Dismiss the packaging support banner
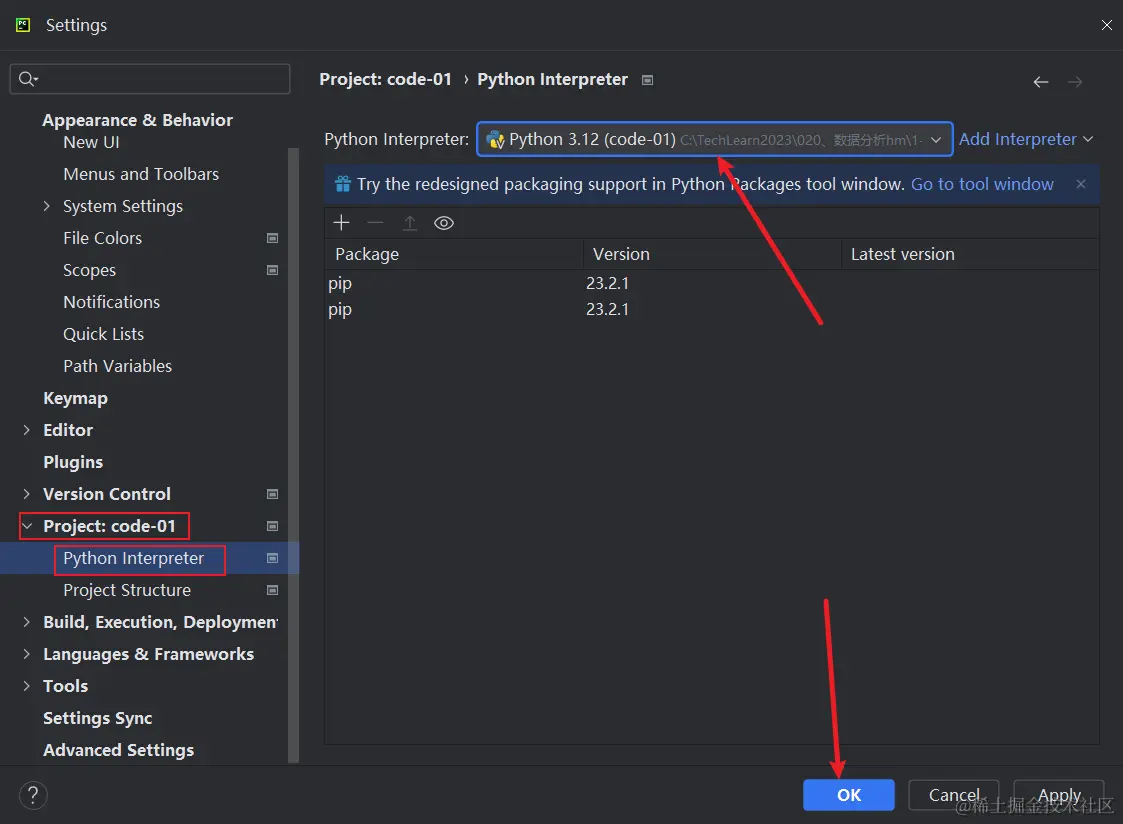 [1081, 184]
